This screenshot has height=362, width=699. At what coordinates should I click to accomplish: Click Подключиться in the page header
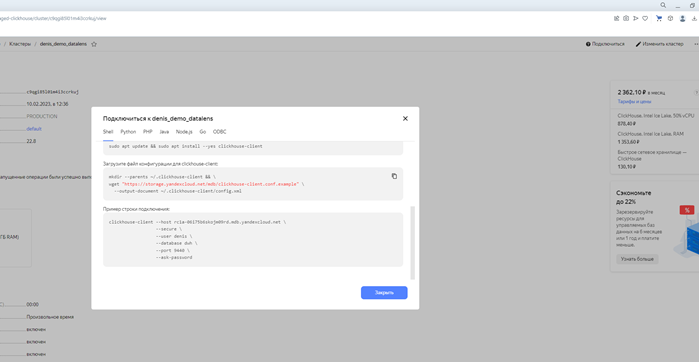605,44
